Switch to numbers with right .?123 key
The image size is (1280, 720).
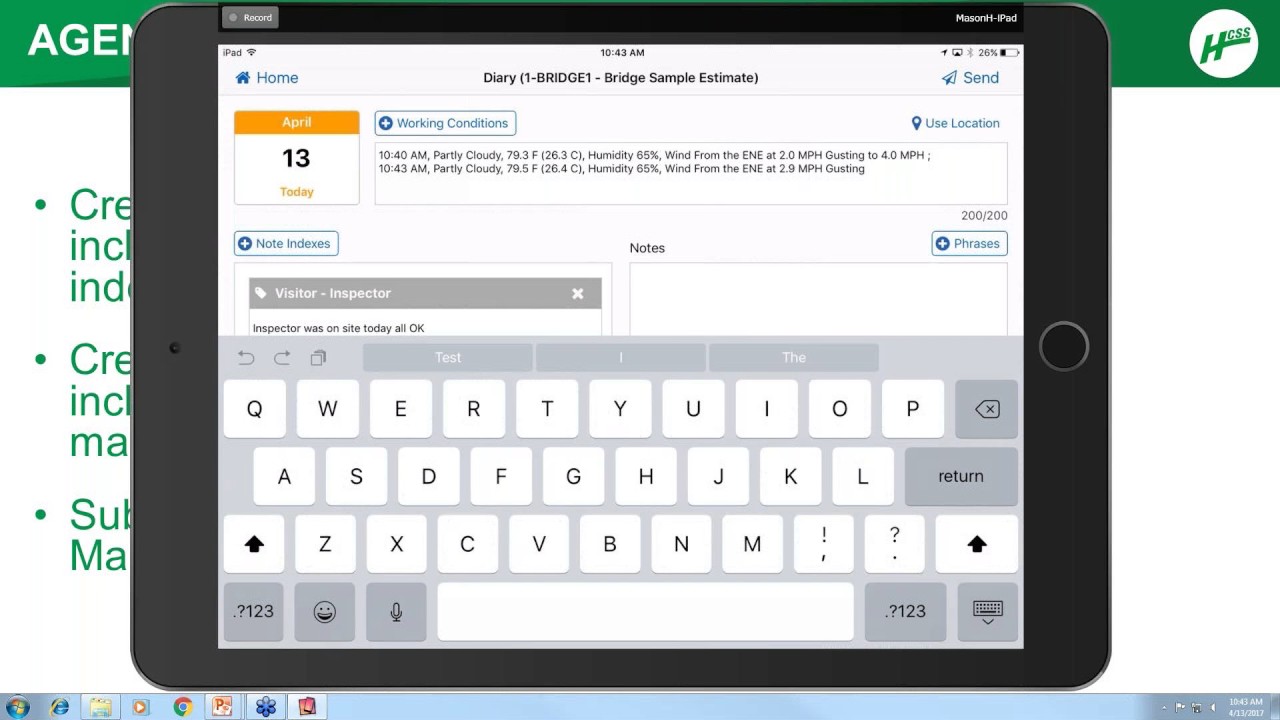tap(905, 611)
